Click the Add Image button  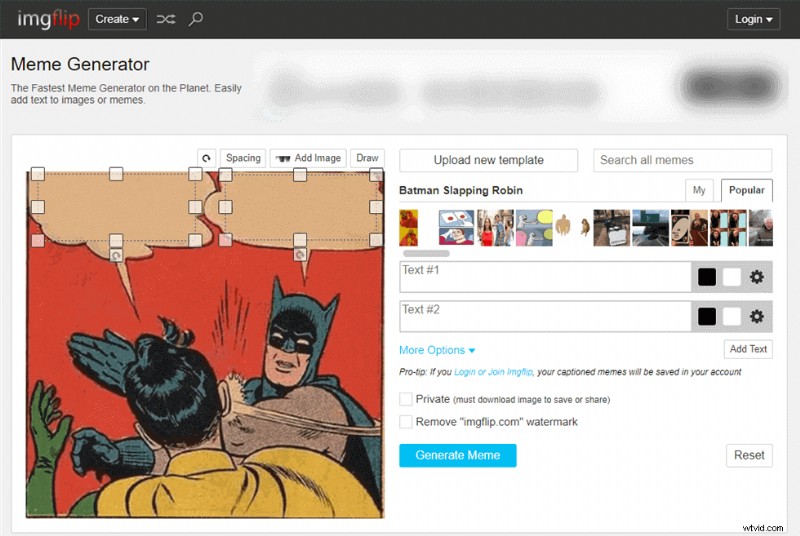(308, 158)
